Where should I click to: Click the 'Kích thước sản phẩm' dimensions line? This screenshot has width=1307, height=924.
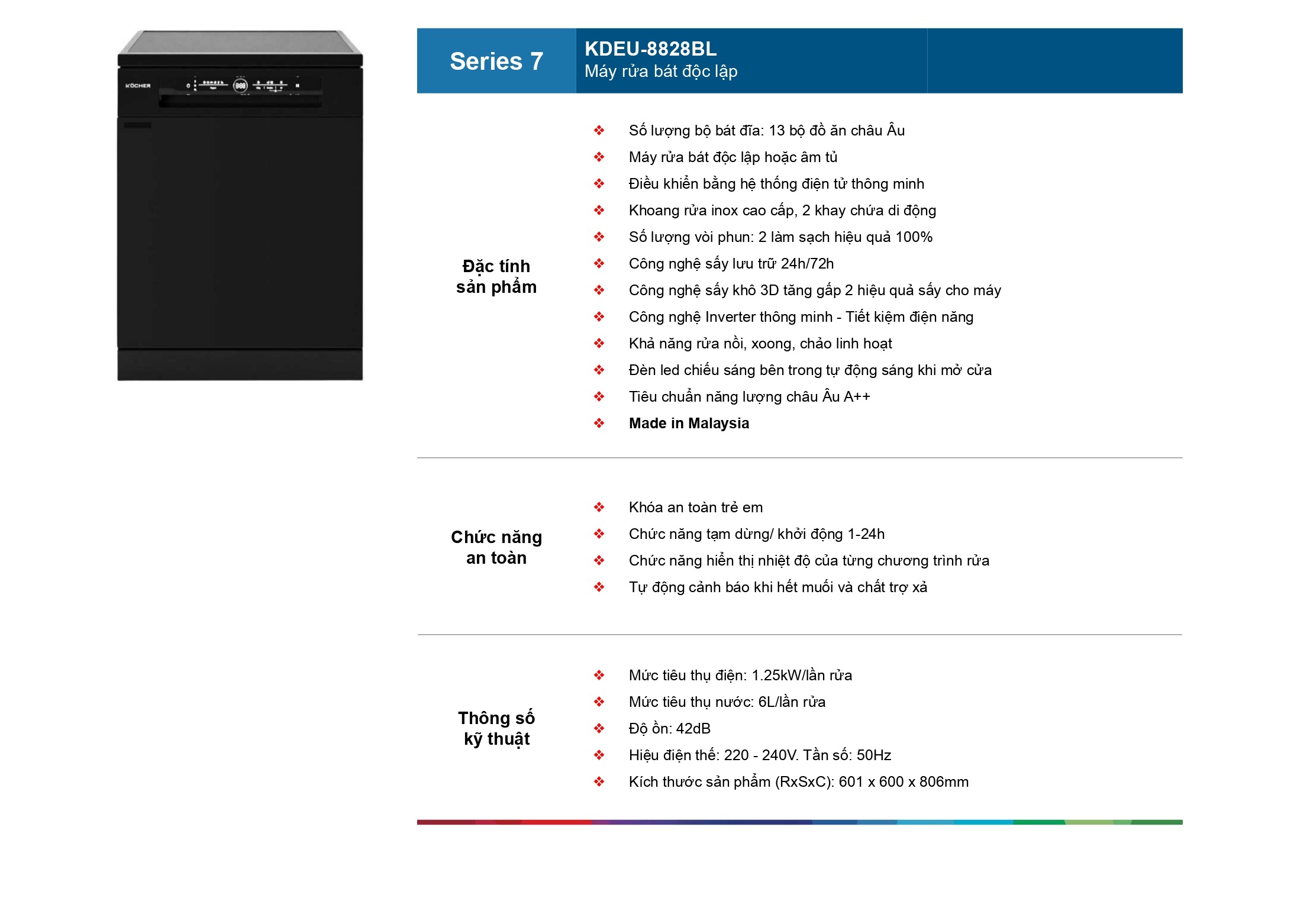[x=798, y=782]
